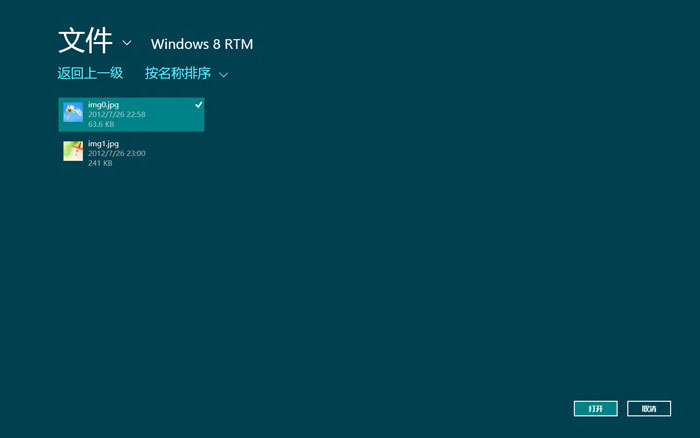Click the 2012/7/26 23:00 date text
700x438 pixels.
(117, 153)
